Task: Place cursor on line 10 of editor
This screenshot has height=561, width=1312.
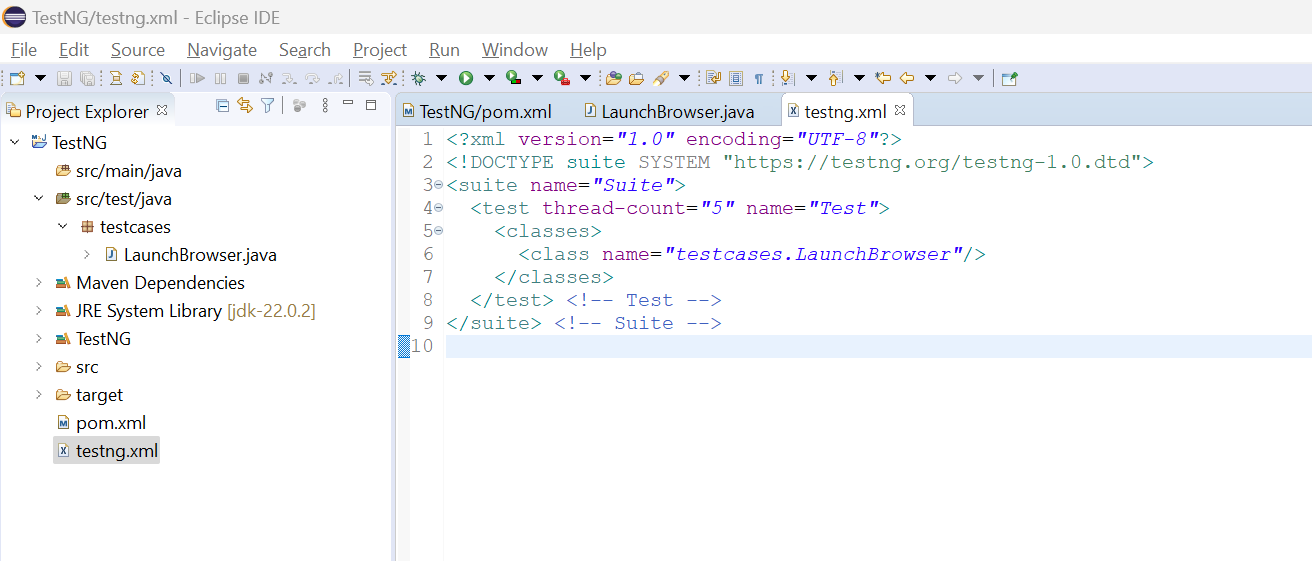Action: tap(878, 346)
